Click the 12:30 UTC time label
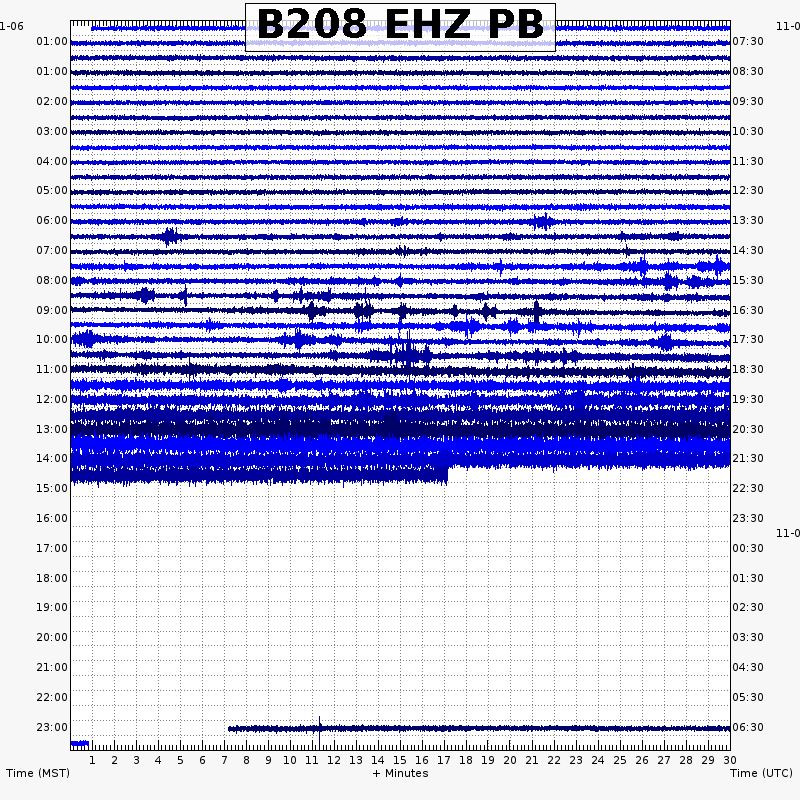 (748, 190)
